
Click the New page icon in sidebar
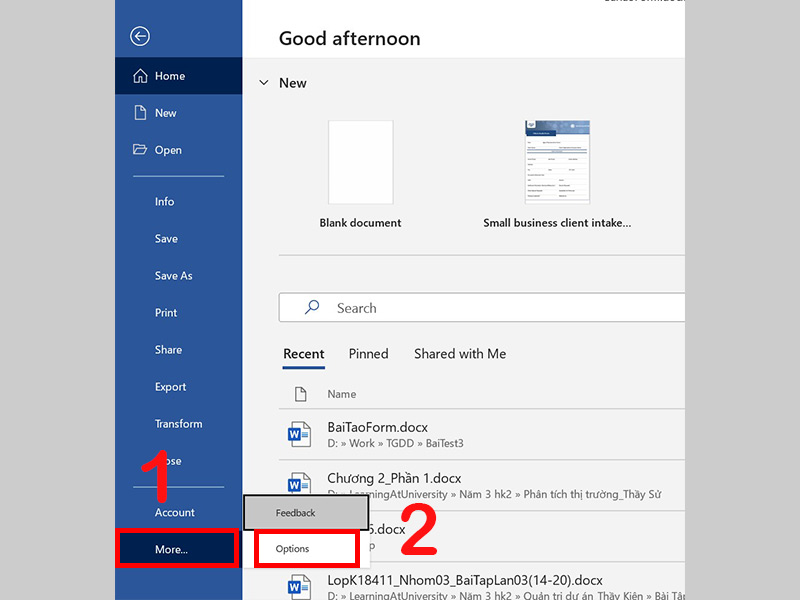[140, 113]
